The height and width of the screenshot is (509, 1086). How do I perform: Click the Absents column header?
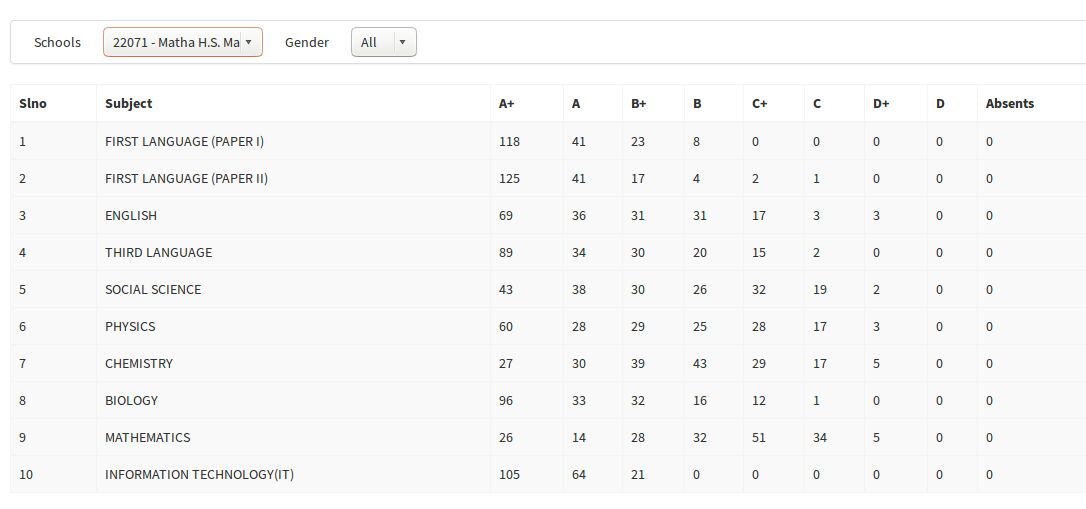(1010, 103)
